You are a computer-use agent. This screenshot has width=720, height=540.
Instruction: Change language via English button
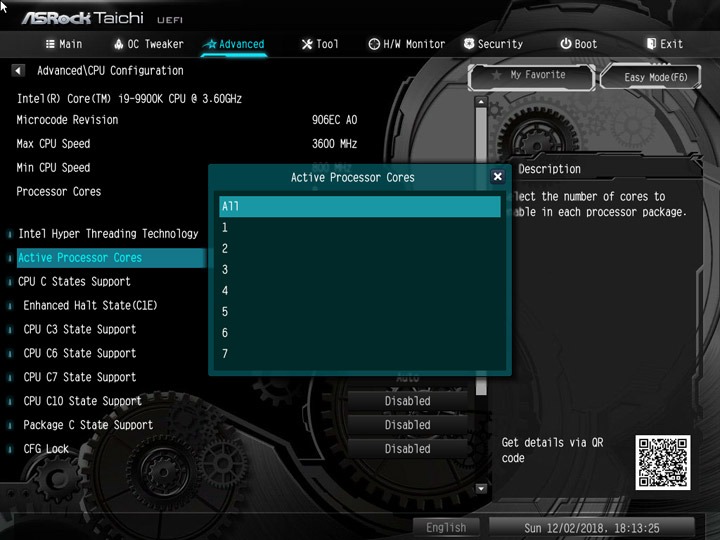point(446,528)
